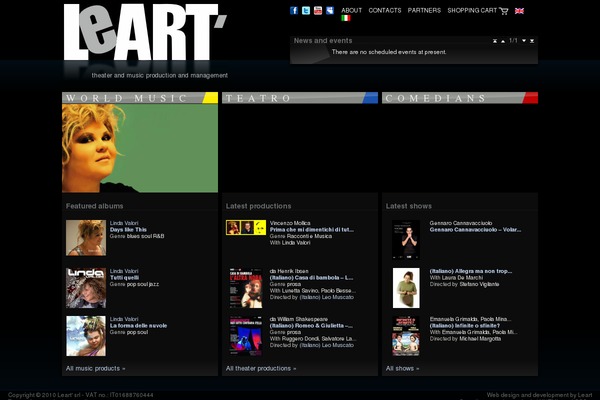Image resolution: width=600 pixels, height=400 pixels.
Task: Open Allegra ma non troppo thumbnail
Action: coord(406,288)
